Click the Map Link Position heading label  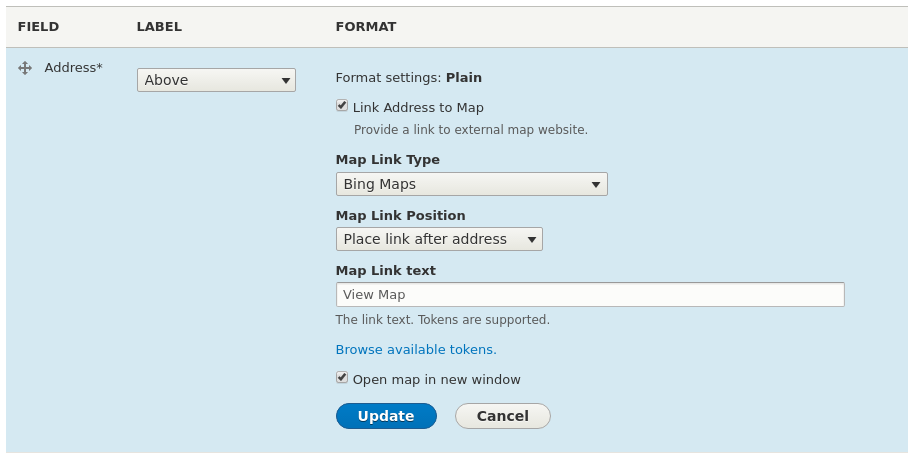point(400,215)
